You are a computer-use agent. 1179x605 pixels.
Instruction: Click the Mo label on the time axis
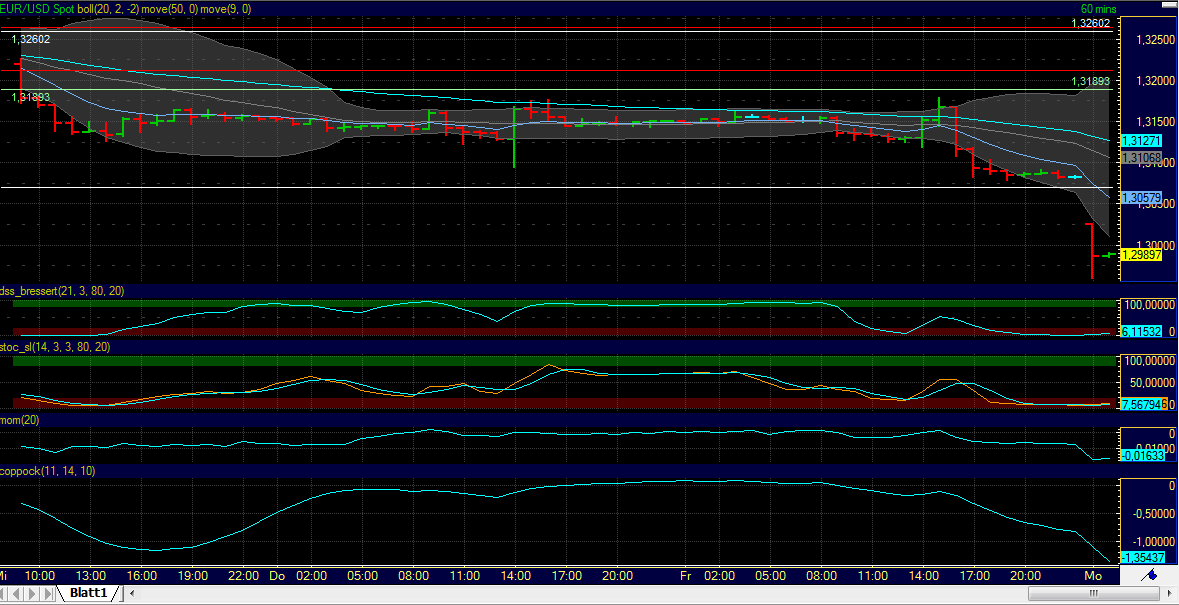[x=1093, y=576]
